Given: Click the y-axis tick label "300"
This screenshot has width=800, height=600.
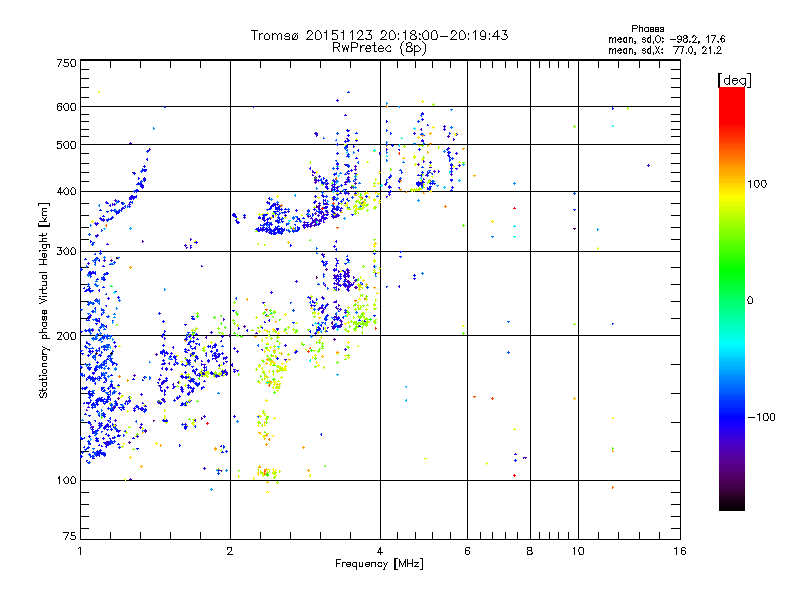Looking at the screenshot, I should click(x=66, y=251).
